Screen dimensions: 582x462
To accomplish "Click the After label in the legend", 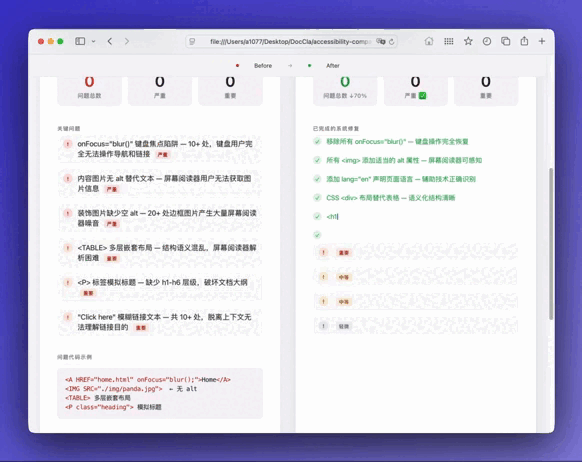I will point(333,66).
